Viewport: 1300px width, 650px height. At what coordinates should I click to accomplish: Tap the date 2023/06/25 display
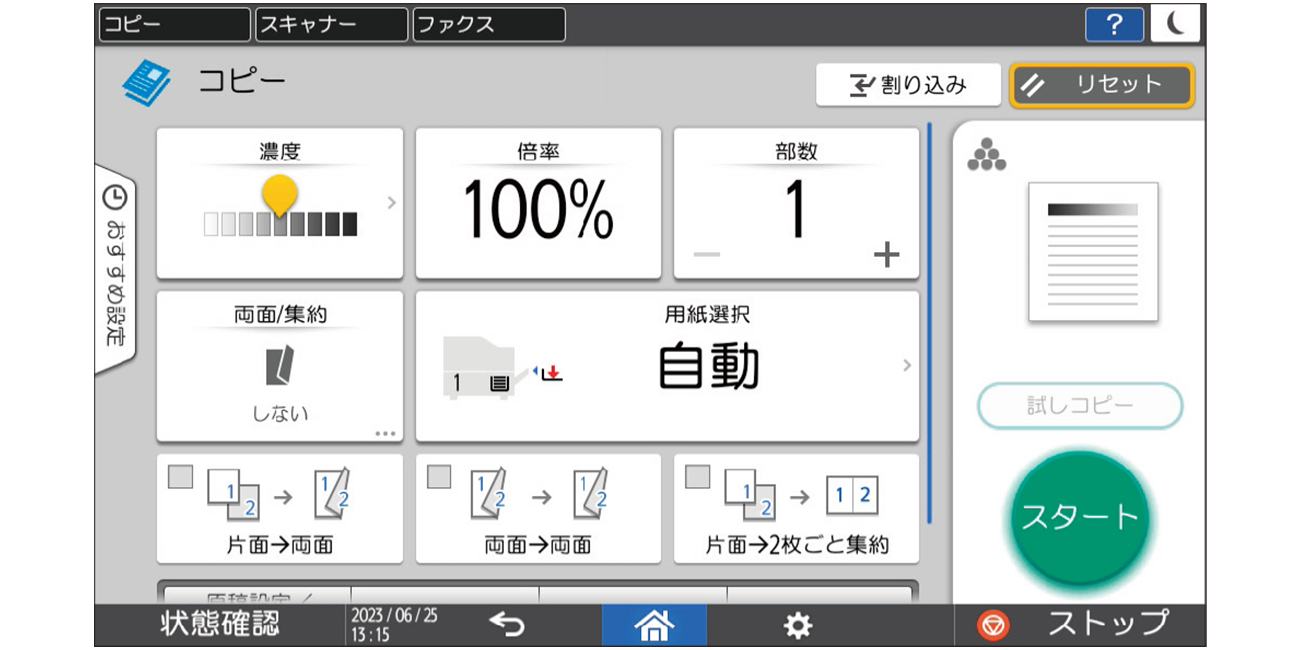point(394,615)
